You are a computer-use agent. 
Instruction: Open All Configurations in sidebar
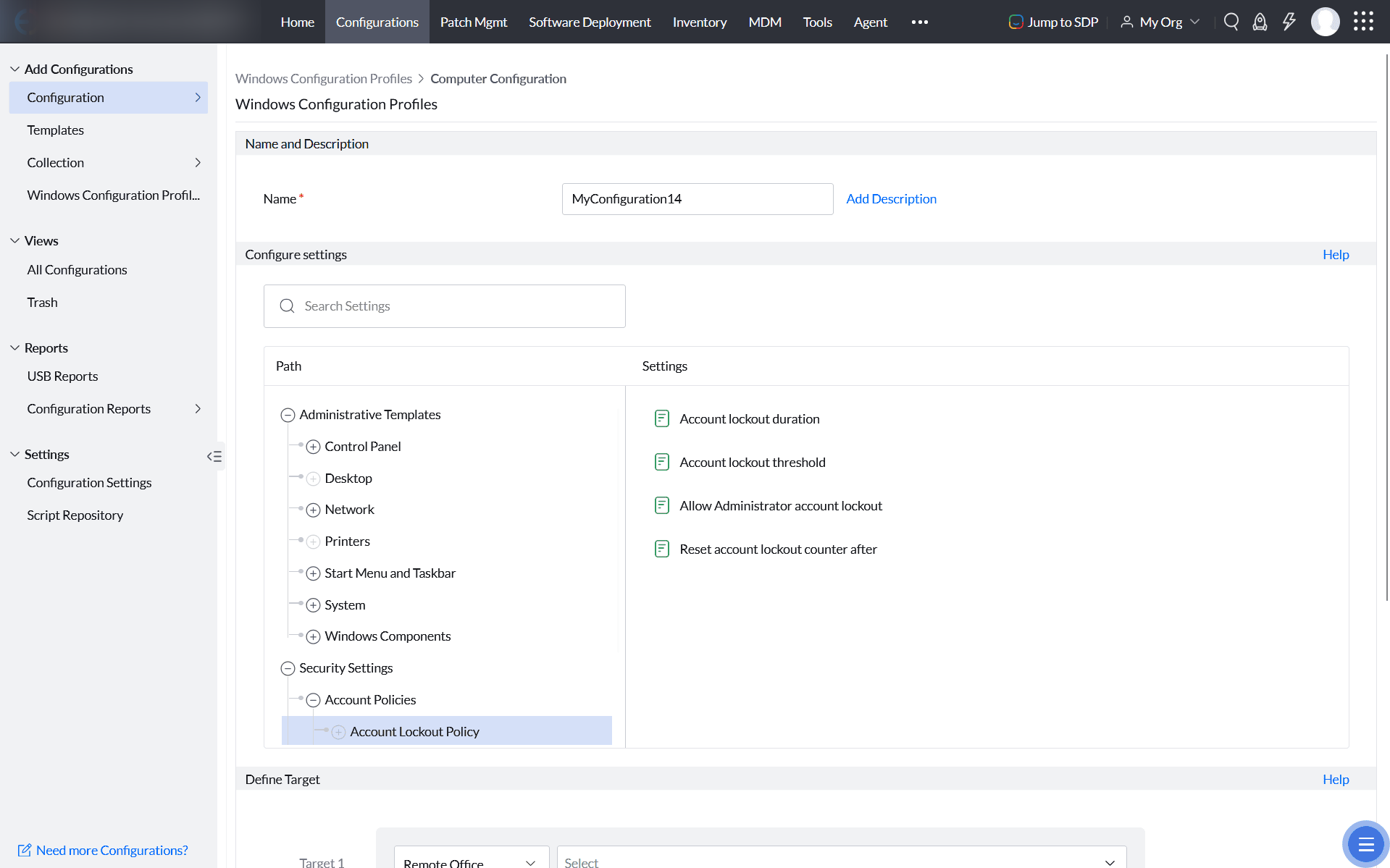click(x=77, y=270)
